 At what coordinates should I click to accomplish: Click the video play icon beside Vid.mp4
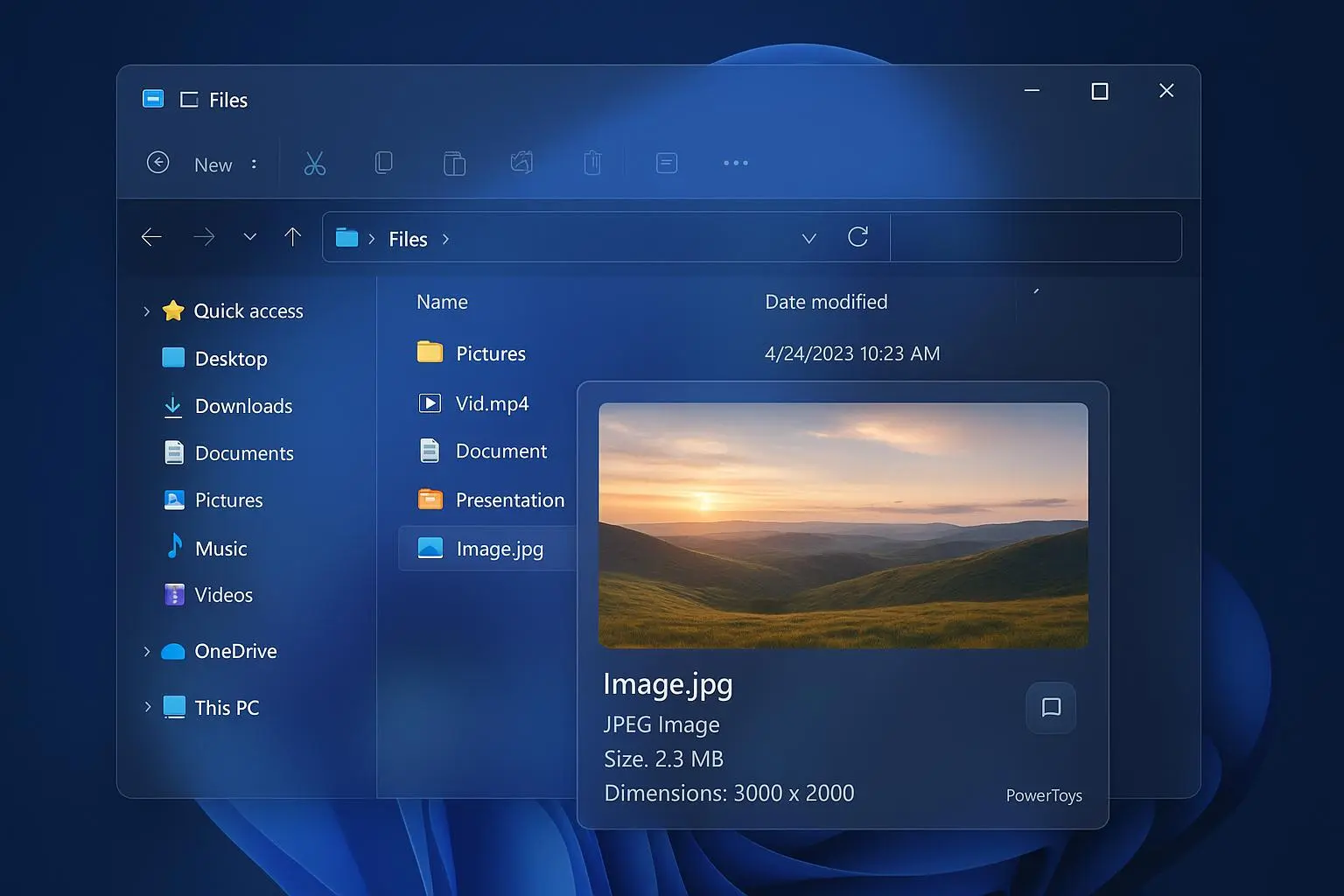[430, 402]
